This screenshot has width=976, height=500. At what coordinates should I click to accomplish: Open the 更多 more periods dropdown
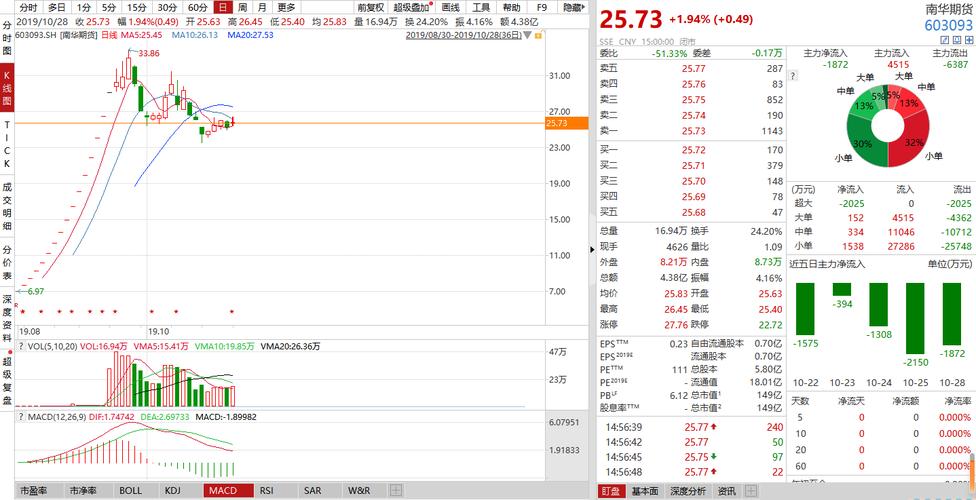click(x=286, y=7)
